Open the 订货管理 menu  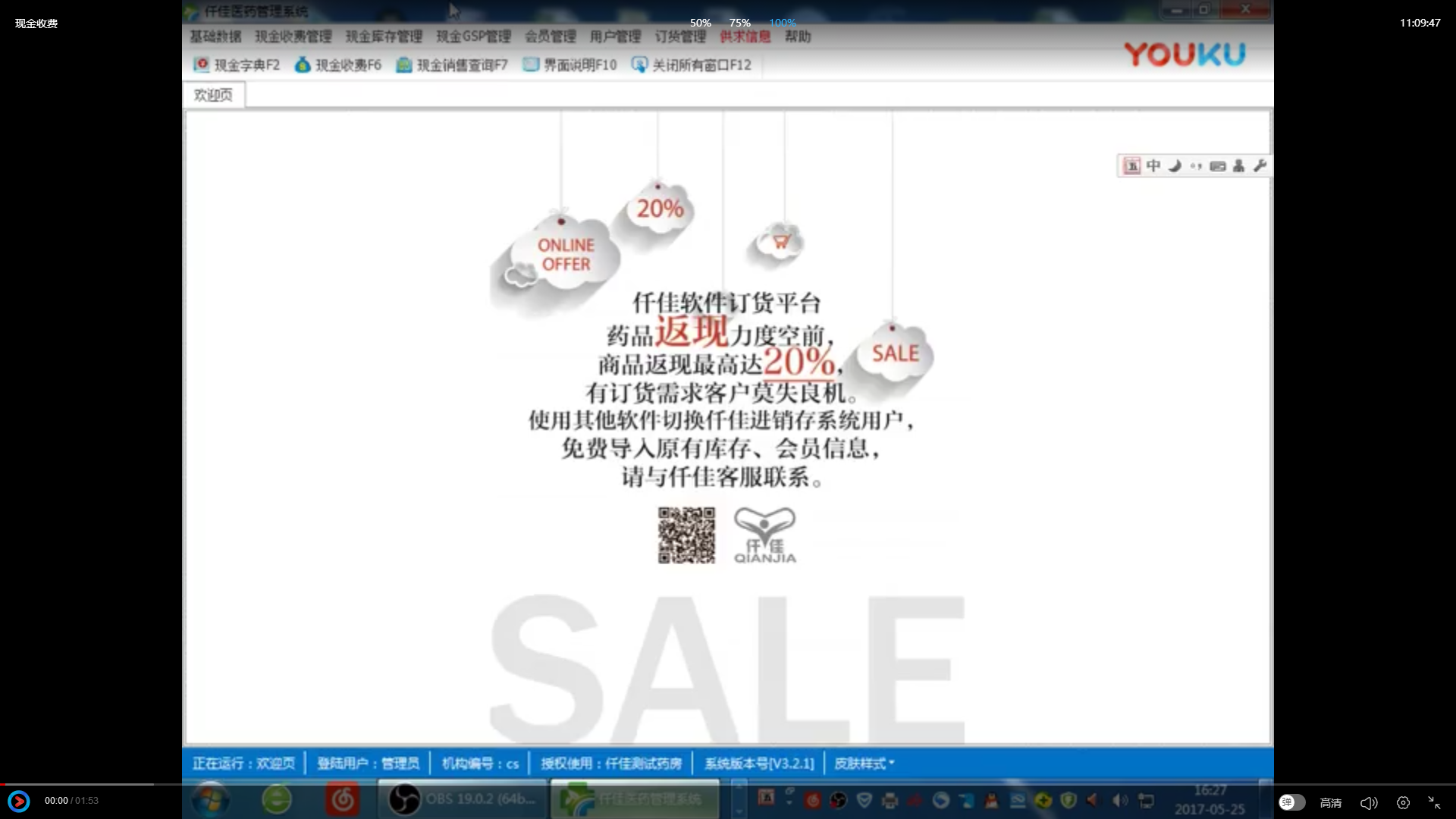point(680,36)
